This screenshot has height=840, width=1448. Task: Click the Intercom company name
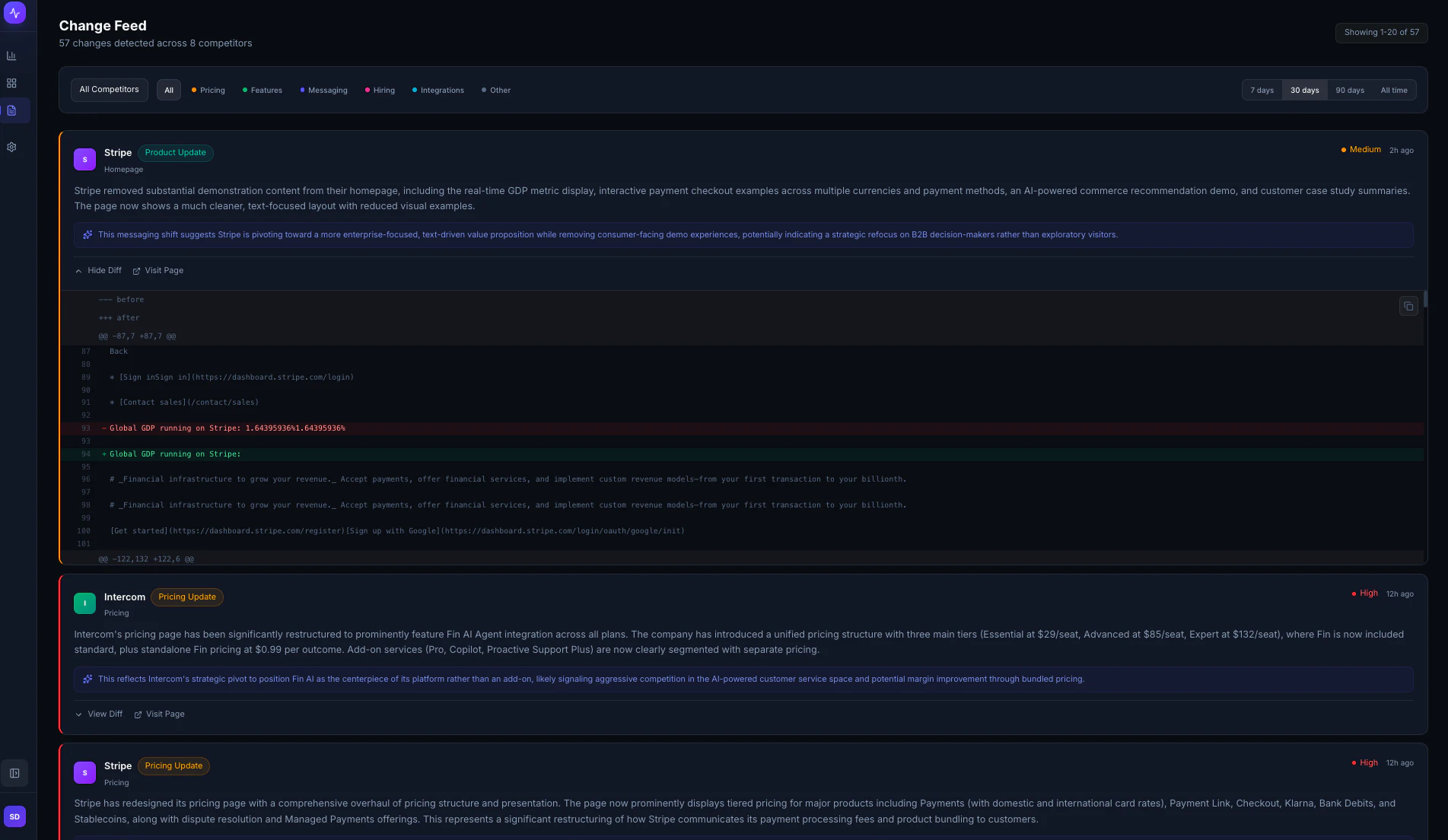(125, 597)
